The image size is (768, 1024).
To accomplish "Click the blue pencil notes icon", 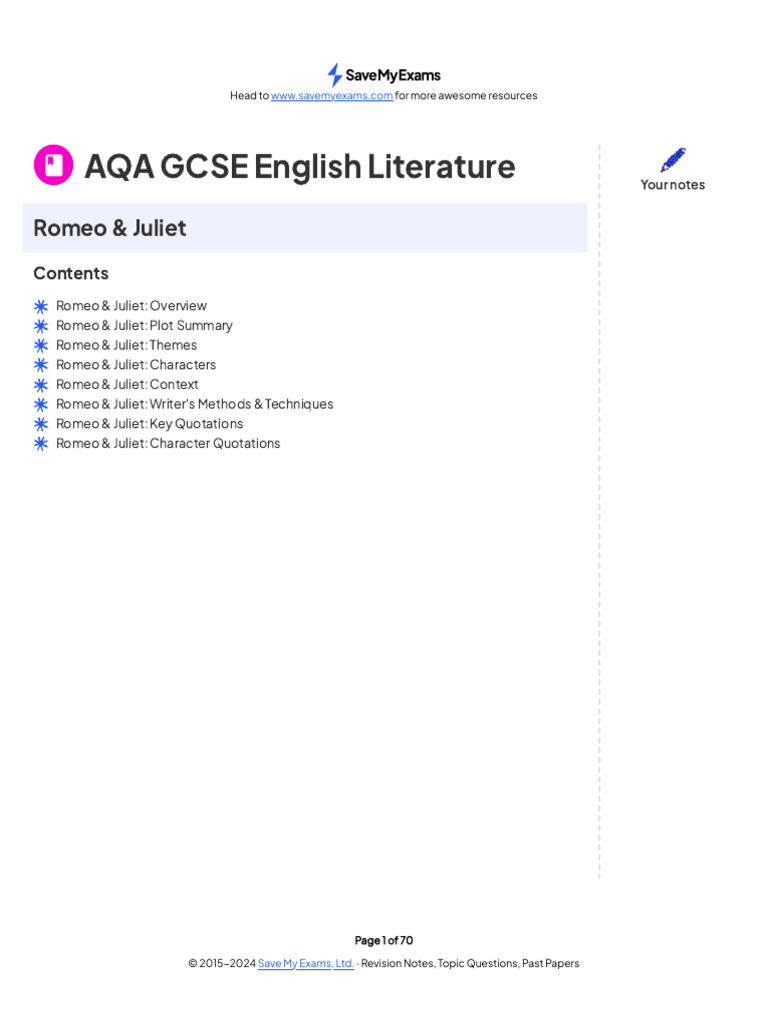I will (x=673, y=160).
